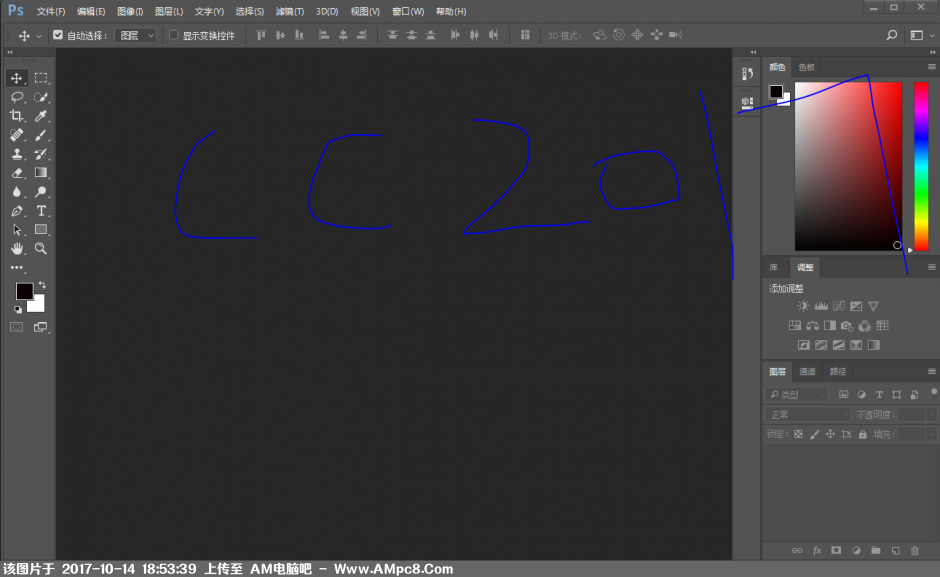940x577 pixels.
Task: Open the 编辑(E) menu
Action: 91,11
